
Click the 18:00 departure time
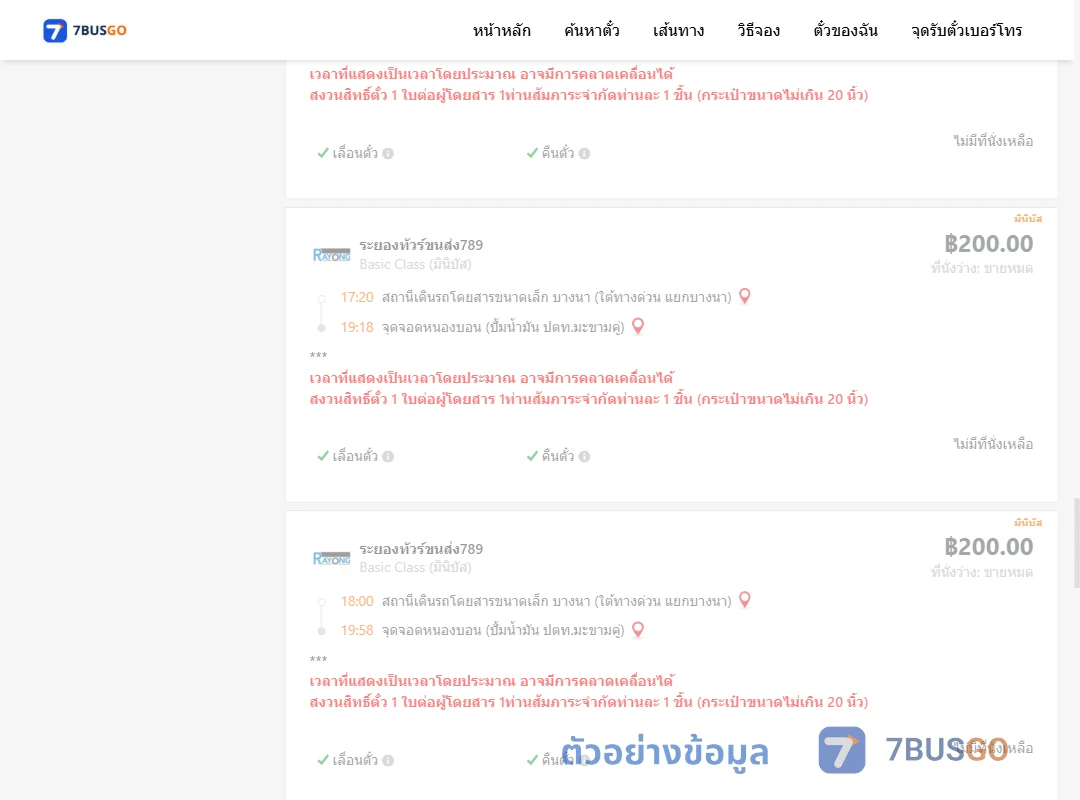click(357, 601)
